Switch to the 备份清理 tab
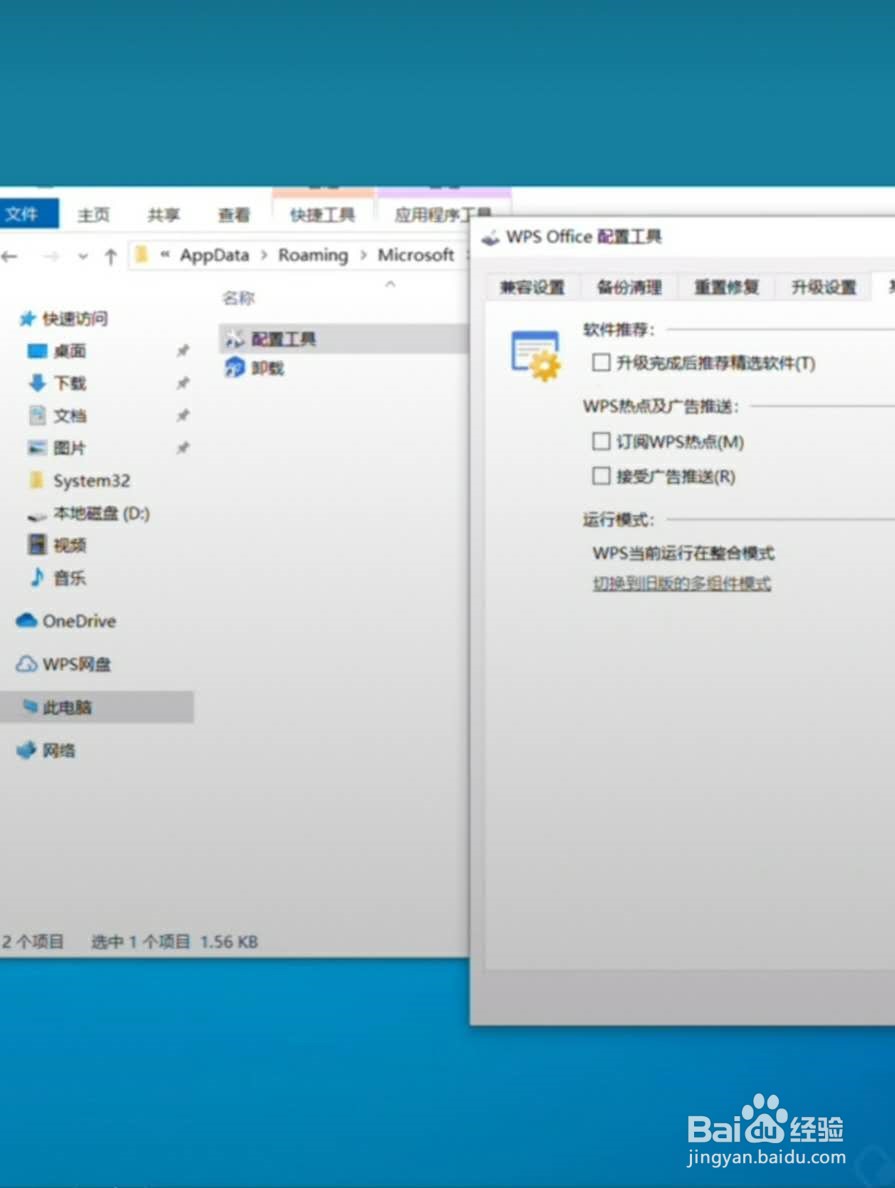This screenshot has height=1188, width=895. [x=628, y=287]
